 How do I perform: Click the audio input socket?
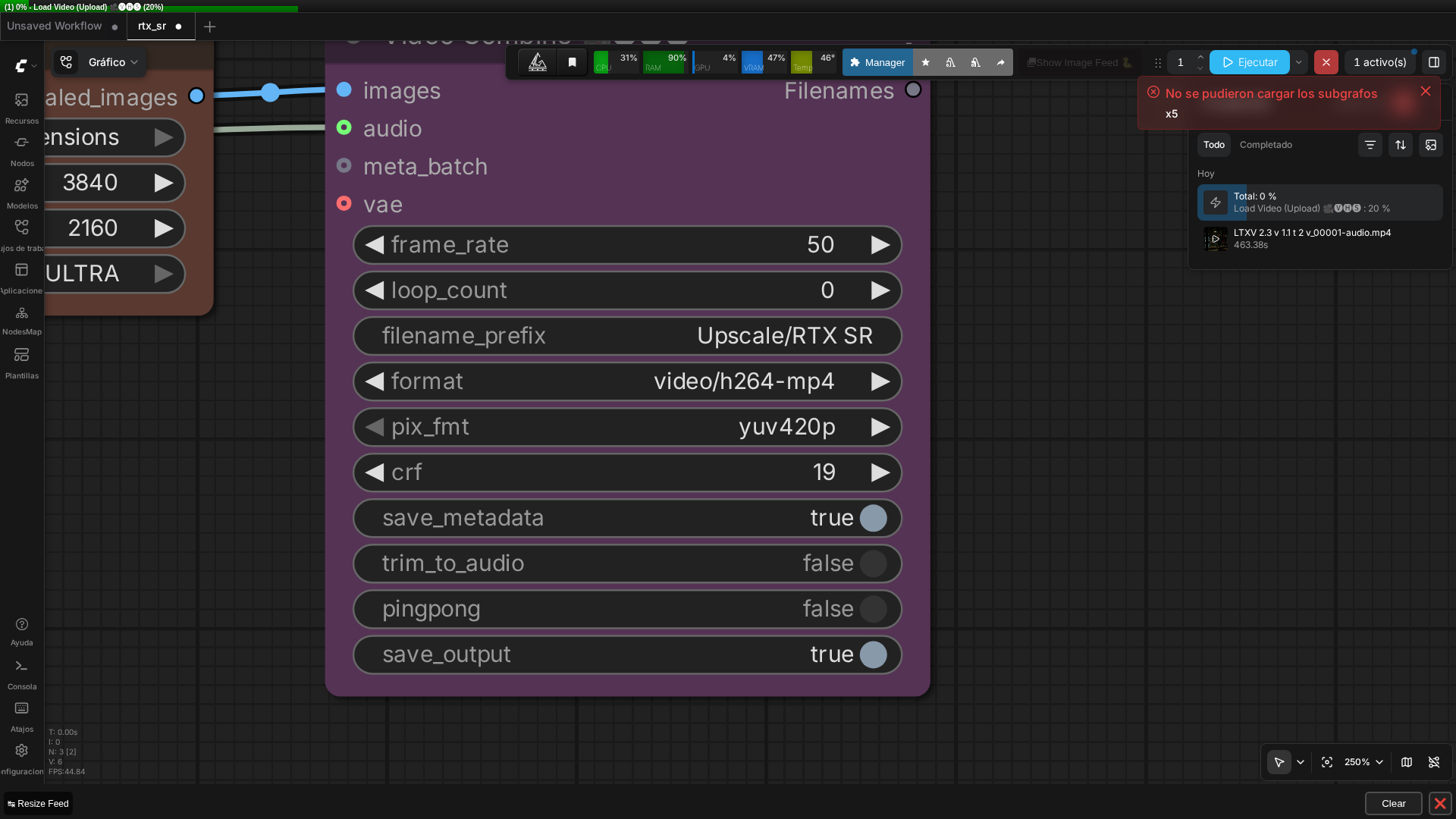344,127
